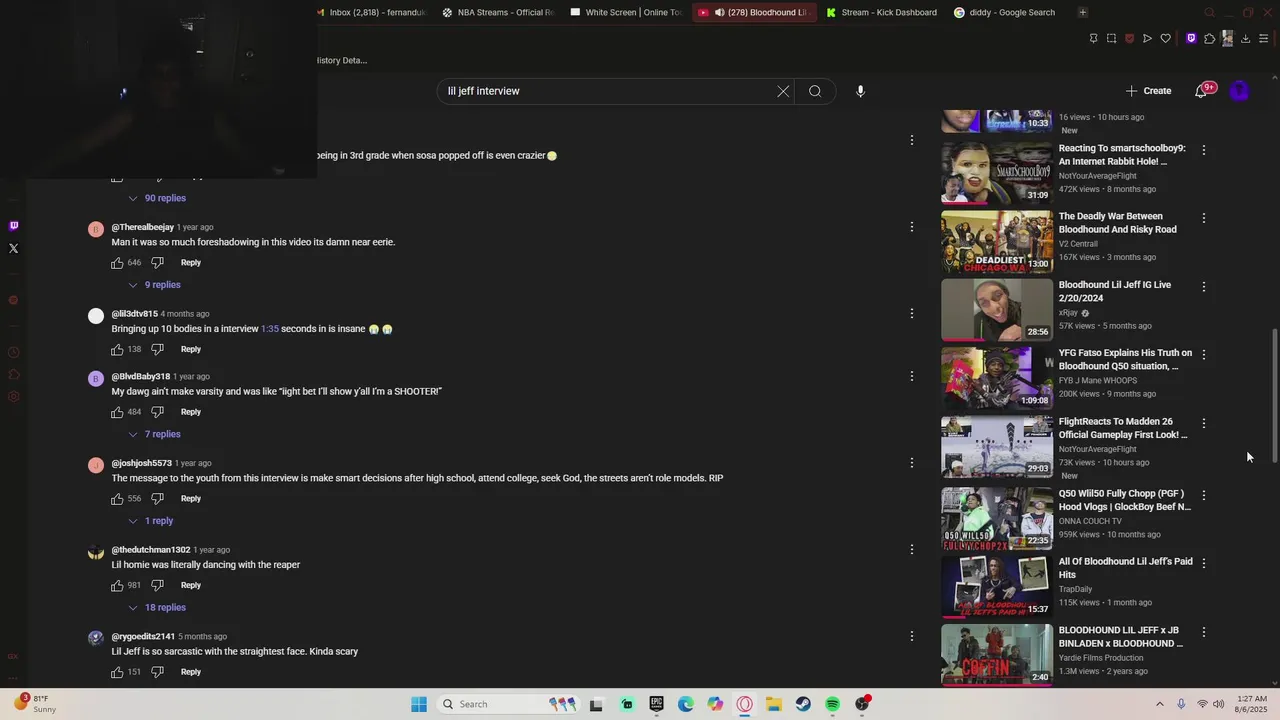
Task: Open the YouTube account avatar menu
Action: [1239, 91]
